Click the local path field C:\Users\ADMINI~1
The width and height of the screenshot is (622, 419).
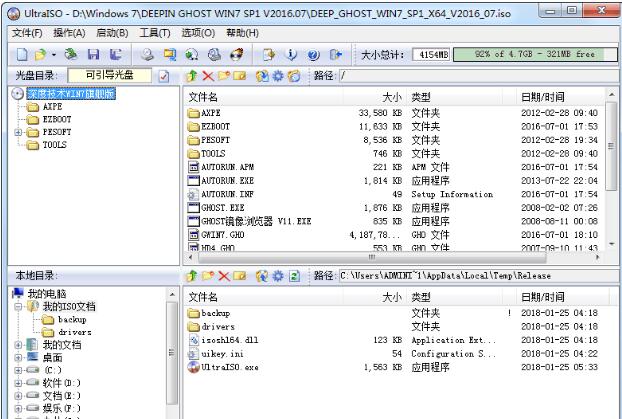(x=478, y=275)
